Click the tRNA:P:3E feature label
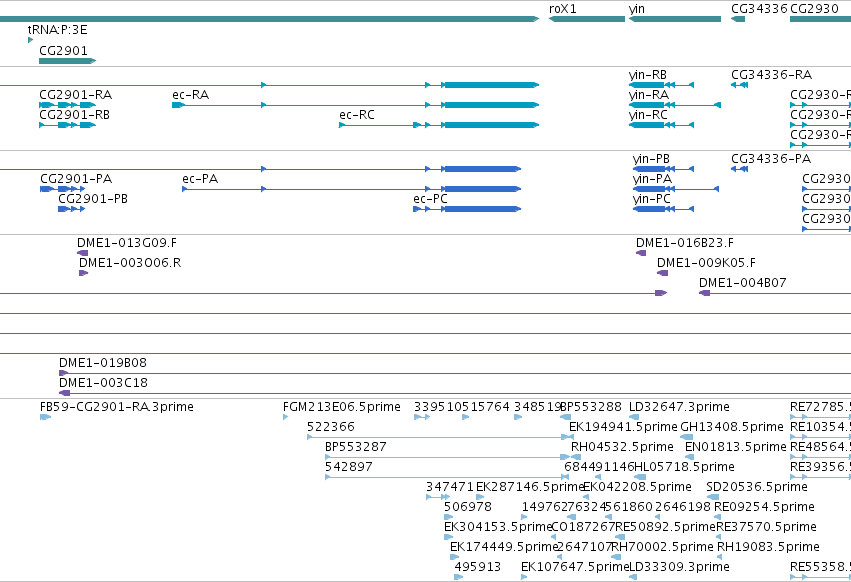 click(x=58, y=30)
